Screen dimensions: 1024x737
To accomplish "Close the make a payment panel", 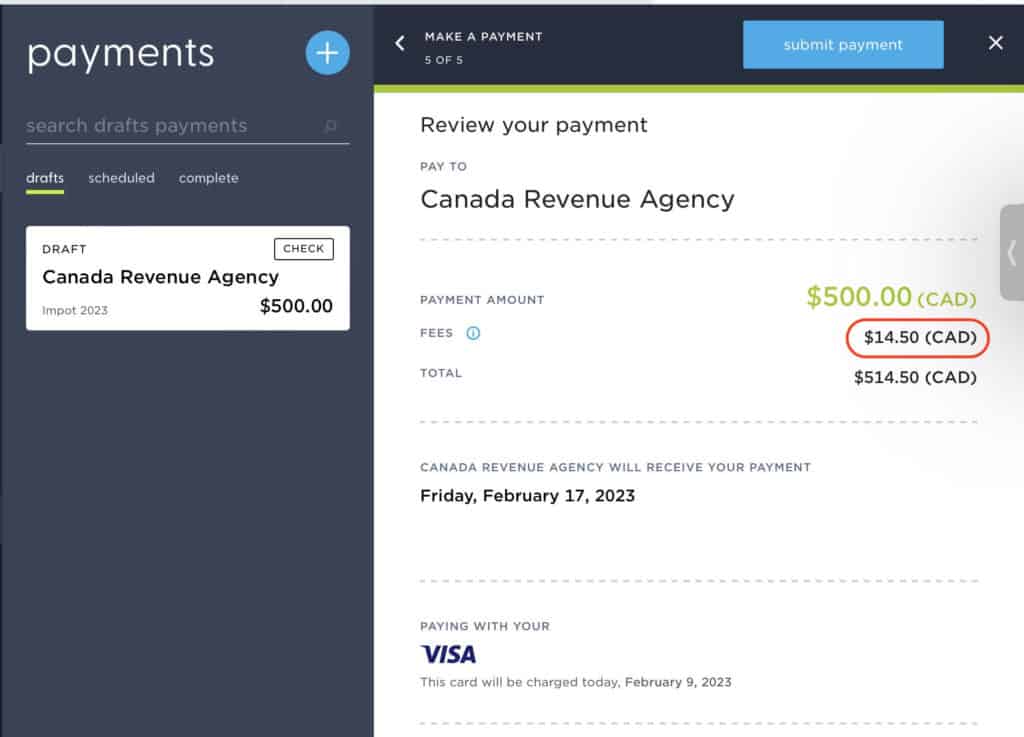I will pyautogui.click(x=995, y=43).
